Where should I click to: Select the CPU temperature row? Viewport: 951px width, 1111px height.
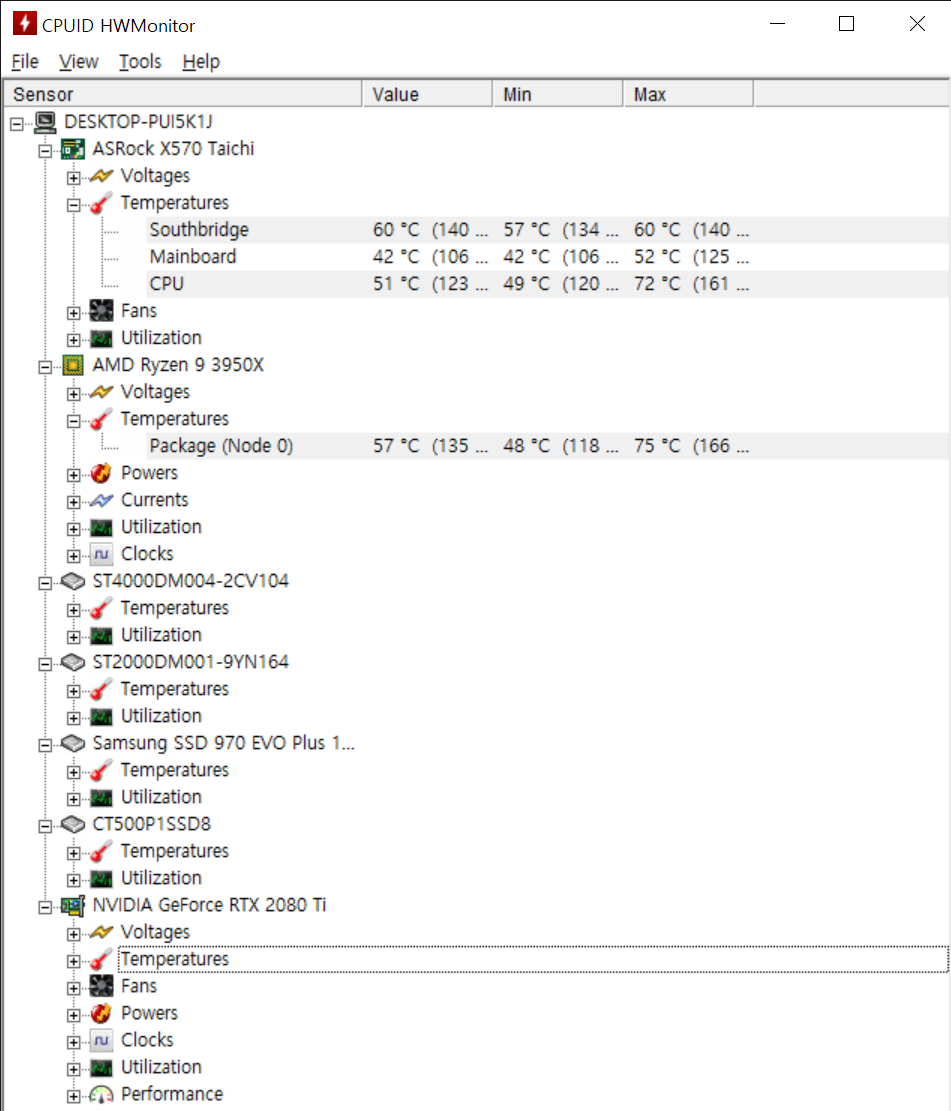[548, 283]
